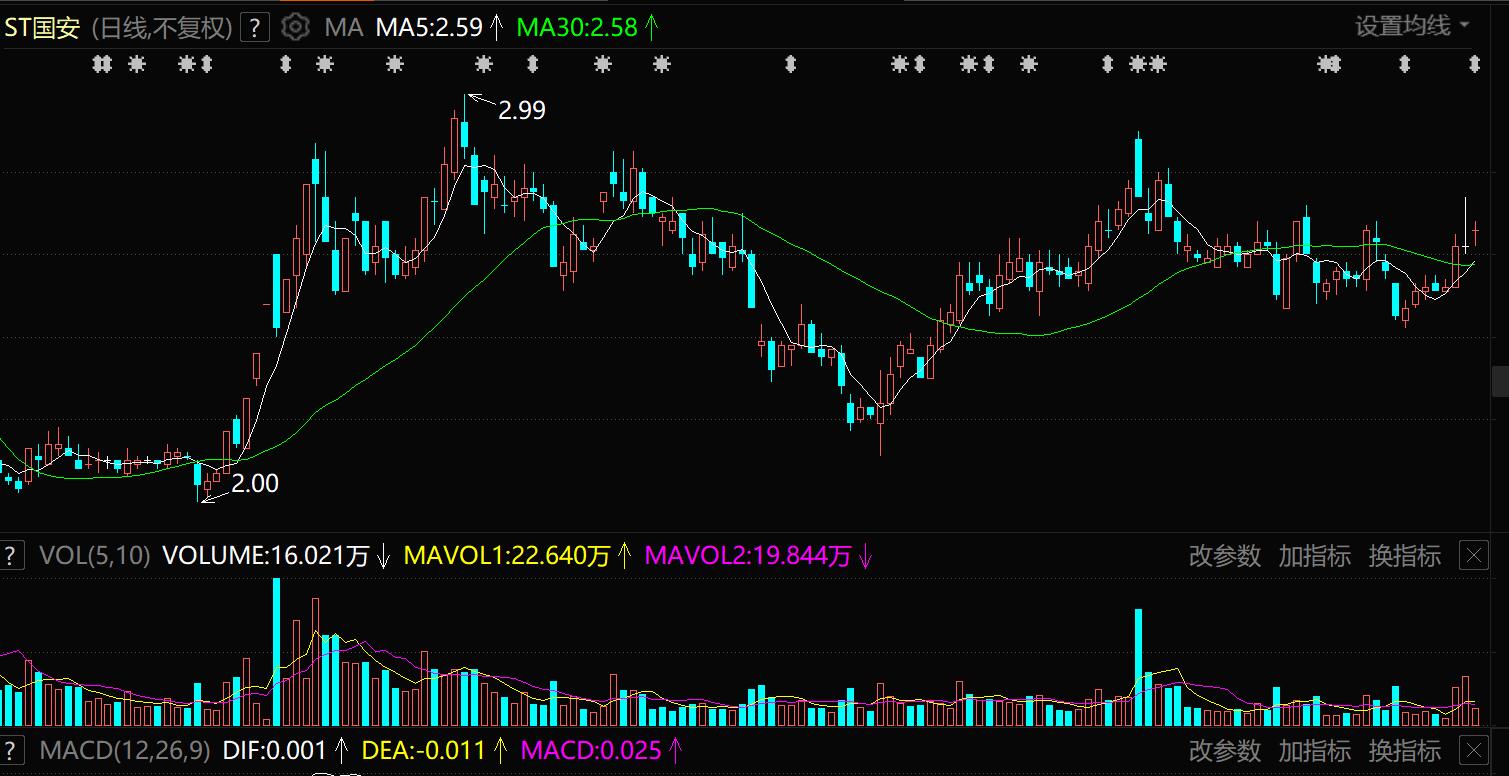The height and width of the screenshot is (776, 1509).
Task: Click 换指标 in the MACD panel
Action: coord(1404,750)
